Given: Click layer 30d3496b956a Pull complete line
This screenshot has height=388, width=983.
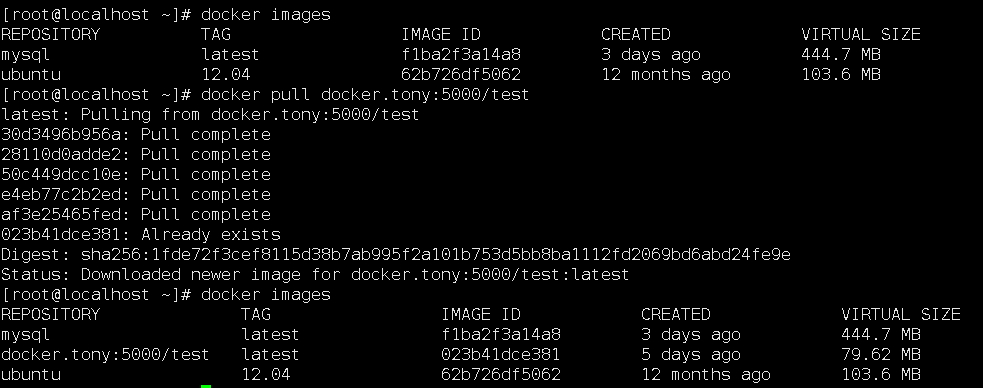Looking at the screenshot, I should tap(136, 135).
